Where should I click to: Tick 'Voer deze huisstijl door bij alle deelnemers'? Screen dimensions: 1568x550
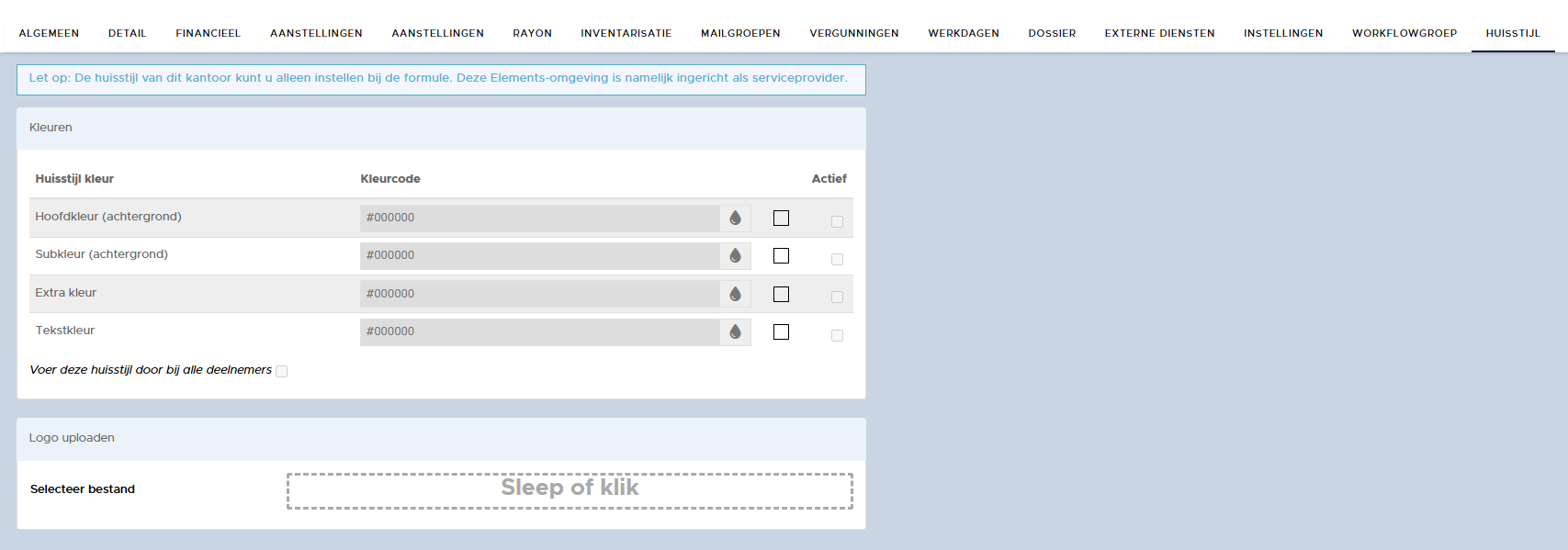coord(282,372)
